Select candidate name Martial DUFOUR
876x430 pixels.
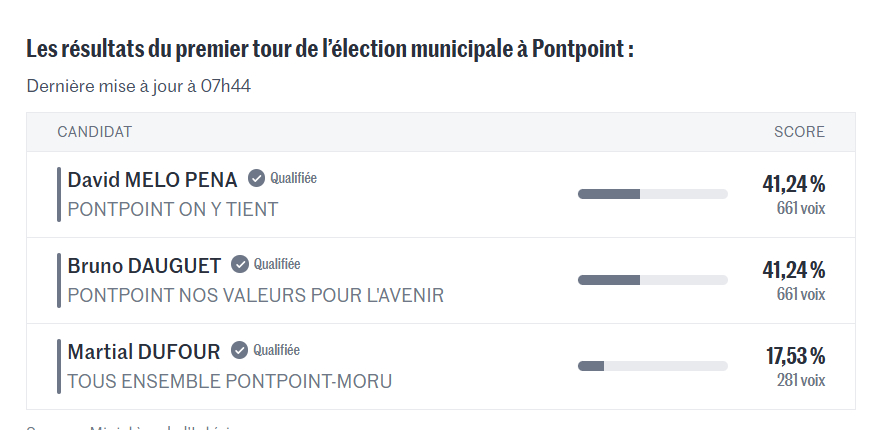click(144, 352)
